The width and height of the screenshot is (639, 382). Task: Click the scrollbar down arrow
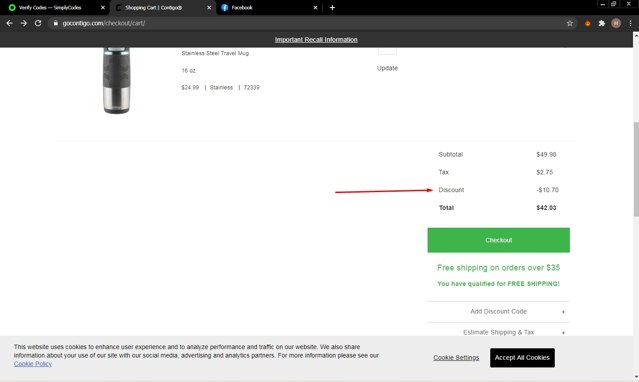pos(636,378)
